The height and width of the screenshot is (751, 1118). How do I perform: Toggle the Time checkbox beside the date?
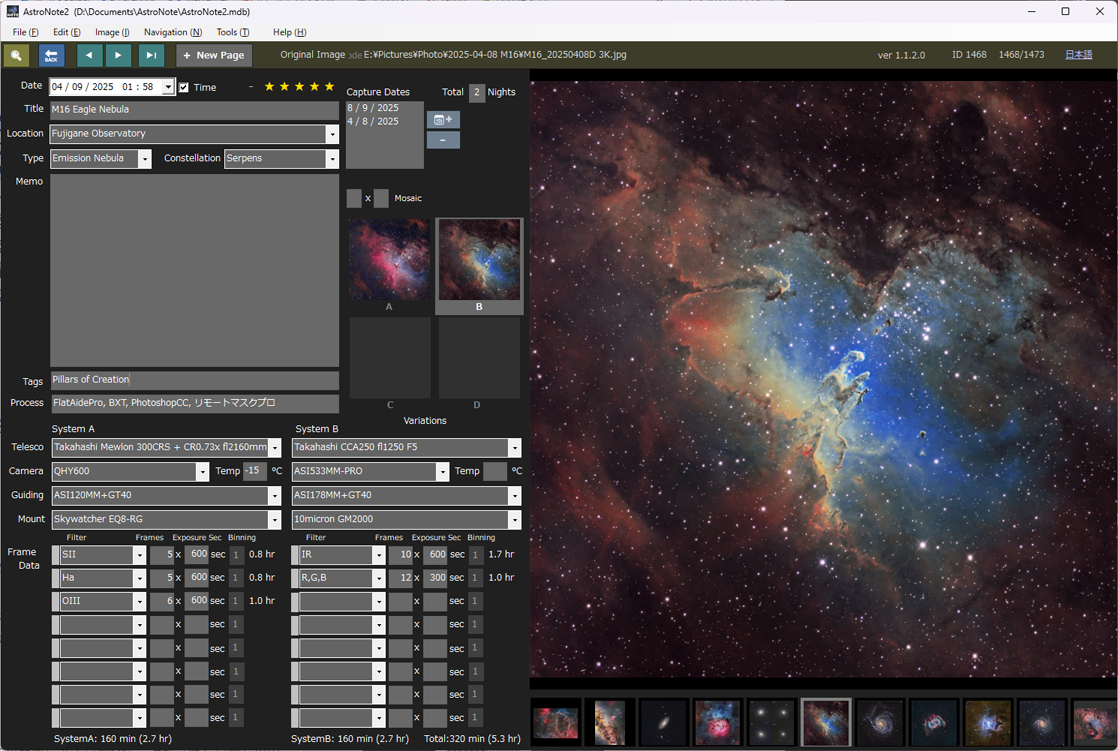(x=182, y=87)
